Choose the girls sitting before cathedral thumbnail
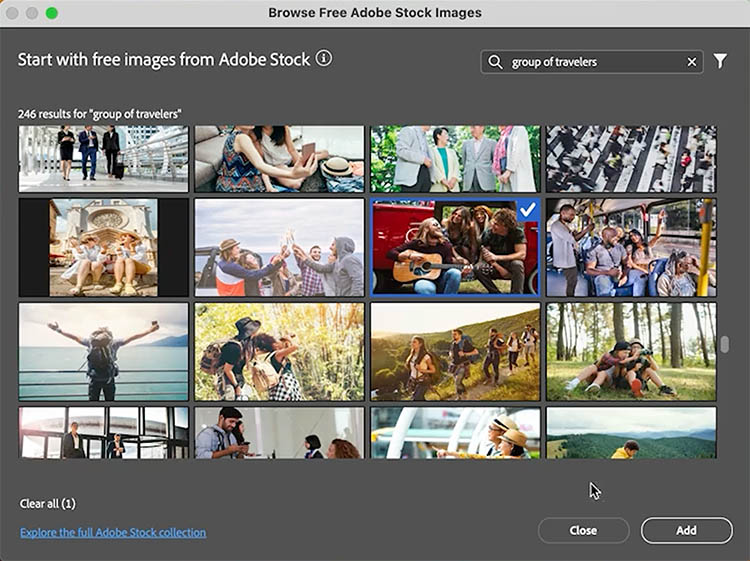 [104, 247]
